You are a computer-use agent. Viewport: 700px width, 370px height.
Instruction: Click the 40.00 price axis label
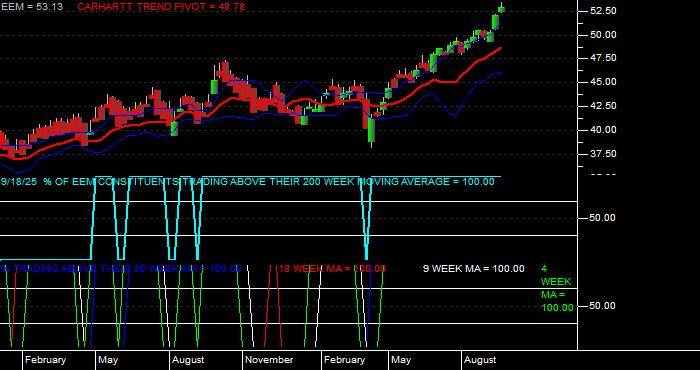coord(604,130)
